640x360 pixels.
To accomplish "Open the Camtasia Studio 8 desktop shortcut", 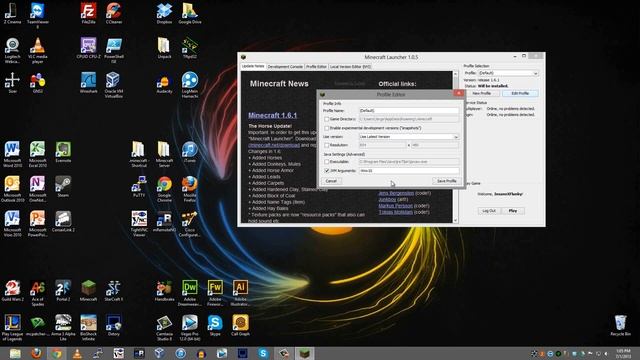I will (164, 327).
